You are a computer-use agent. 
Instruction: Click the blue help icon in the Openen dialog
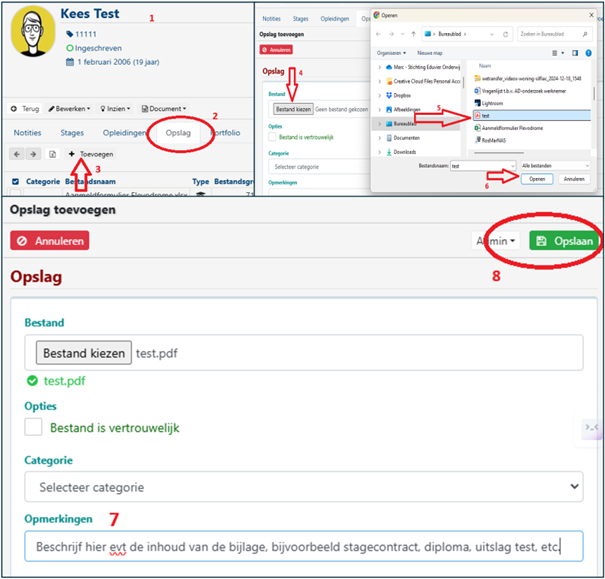tap(588, 53)
